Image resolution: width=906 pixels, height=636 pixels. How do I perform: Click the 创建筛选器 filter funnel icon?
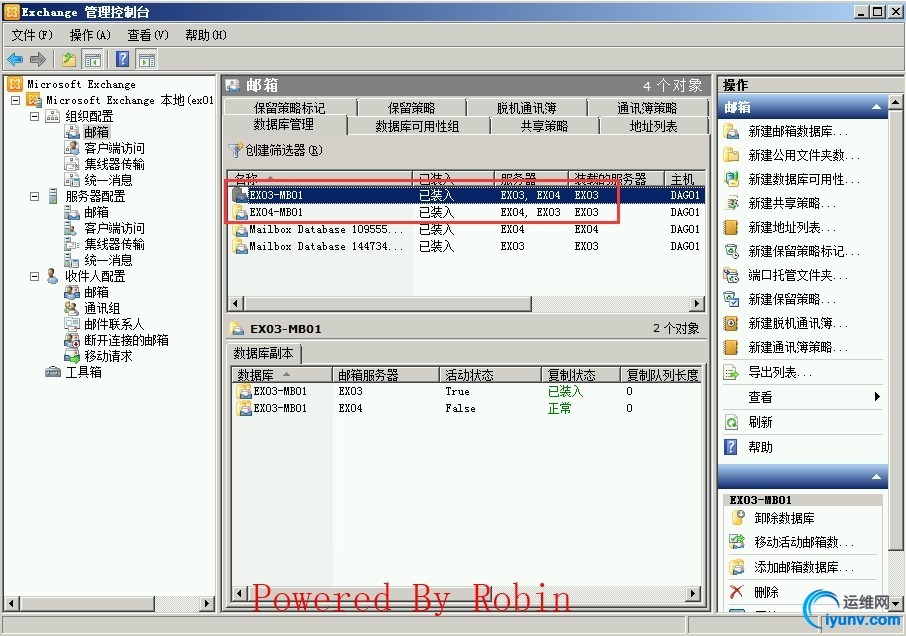coord(235,150)
